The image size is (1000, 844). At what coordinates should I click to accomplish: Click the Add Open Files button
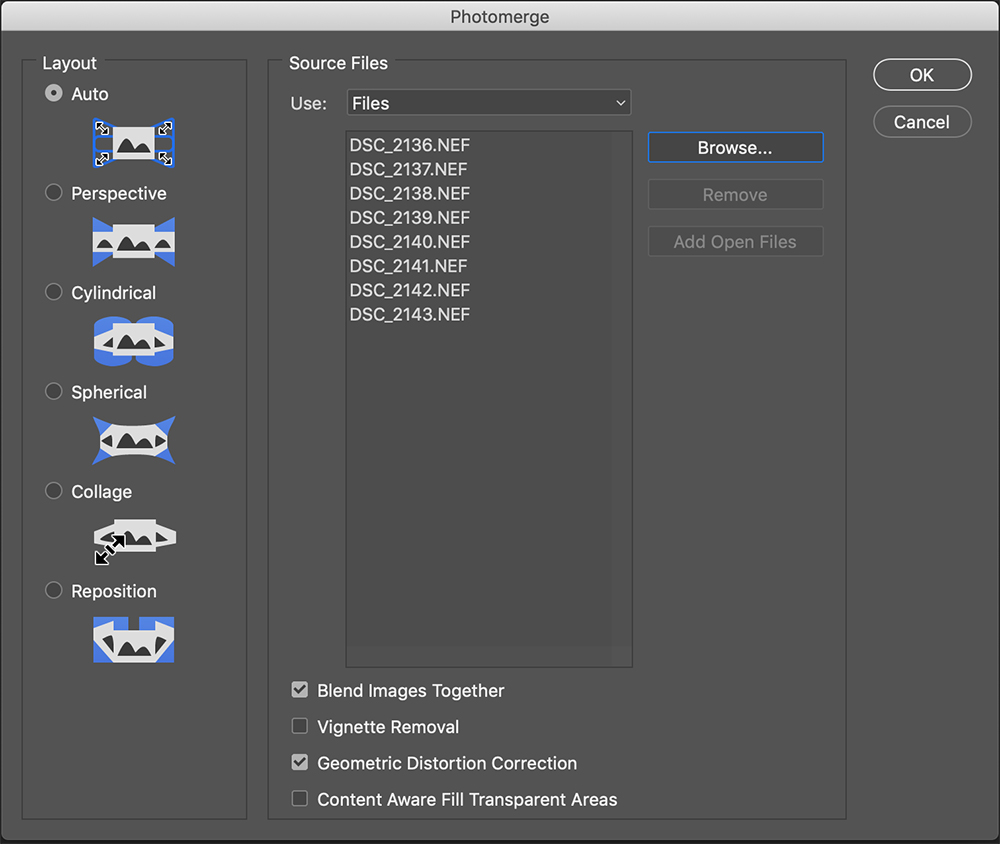(x=735, y=242)
